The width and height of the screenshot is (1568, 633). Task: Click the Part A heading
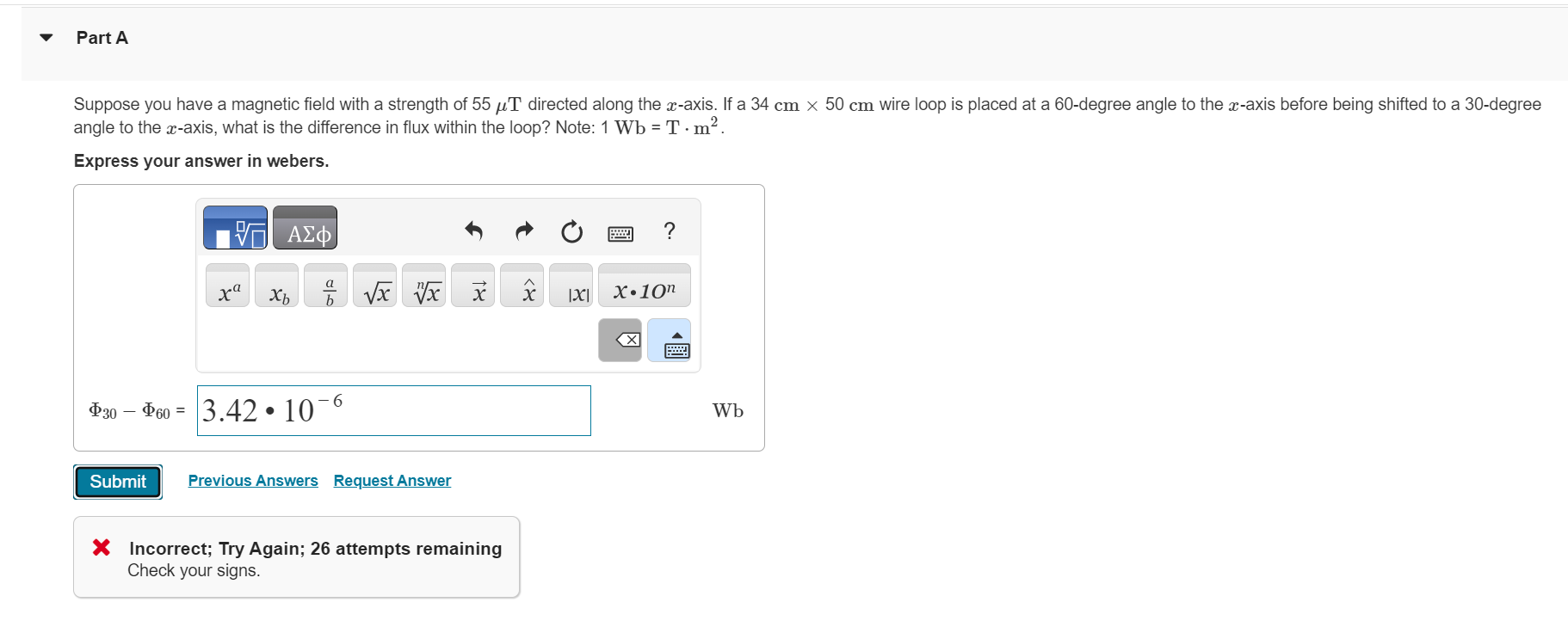[102, 38]
